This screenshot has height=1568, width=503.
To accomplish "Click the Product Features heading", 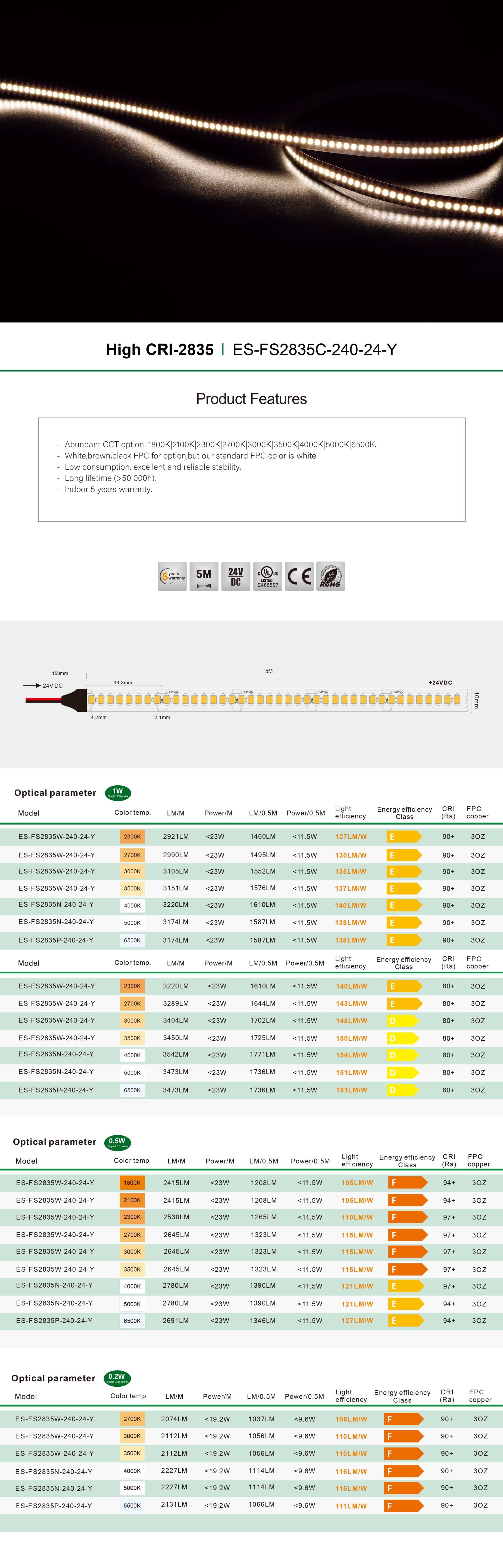I will tap(251, 399).
